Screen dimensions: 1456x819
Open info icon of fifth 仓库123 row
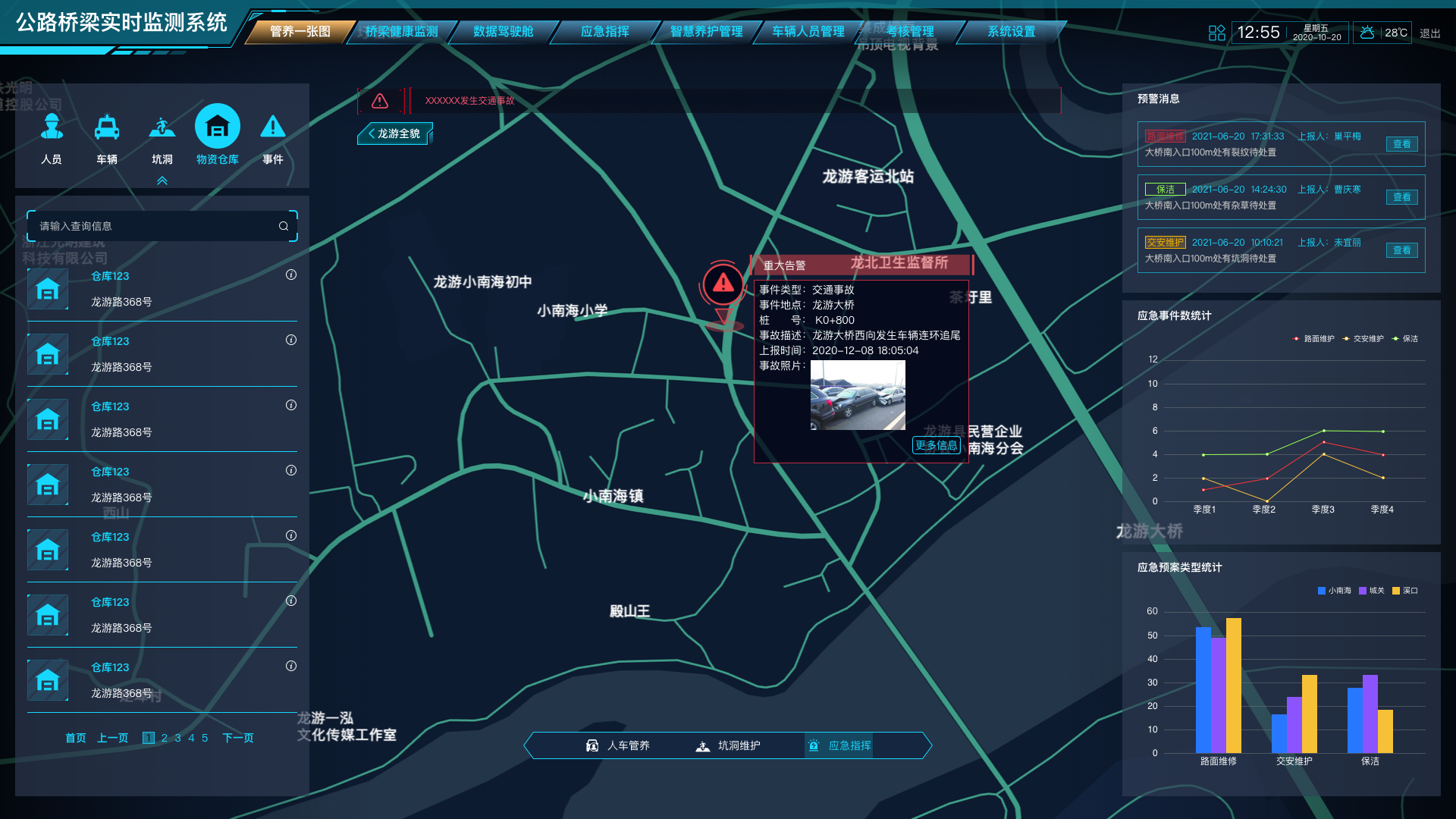coord(291,536)
